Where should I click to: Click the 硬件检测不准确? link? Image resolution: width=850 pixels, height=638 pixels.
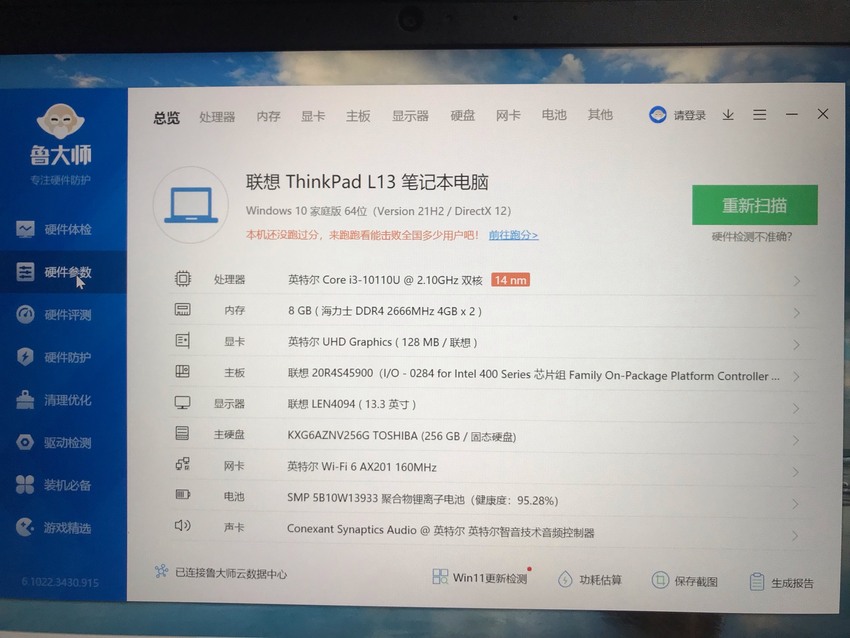pos(752,236)
